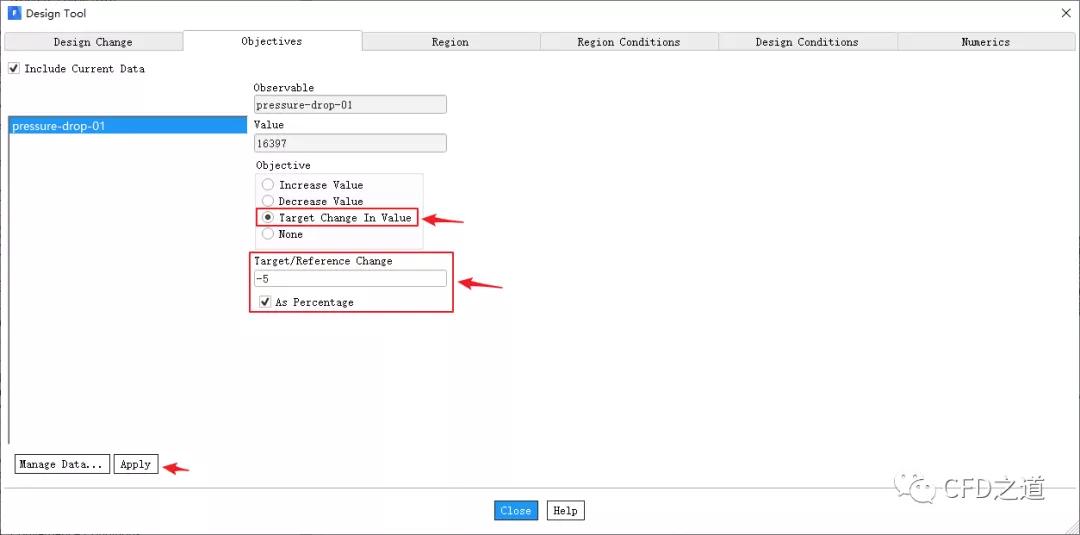Open the Region Conditions tab
The width and height of the screenshot is (1080, 535).
[x=629, y=42]
